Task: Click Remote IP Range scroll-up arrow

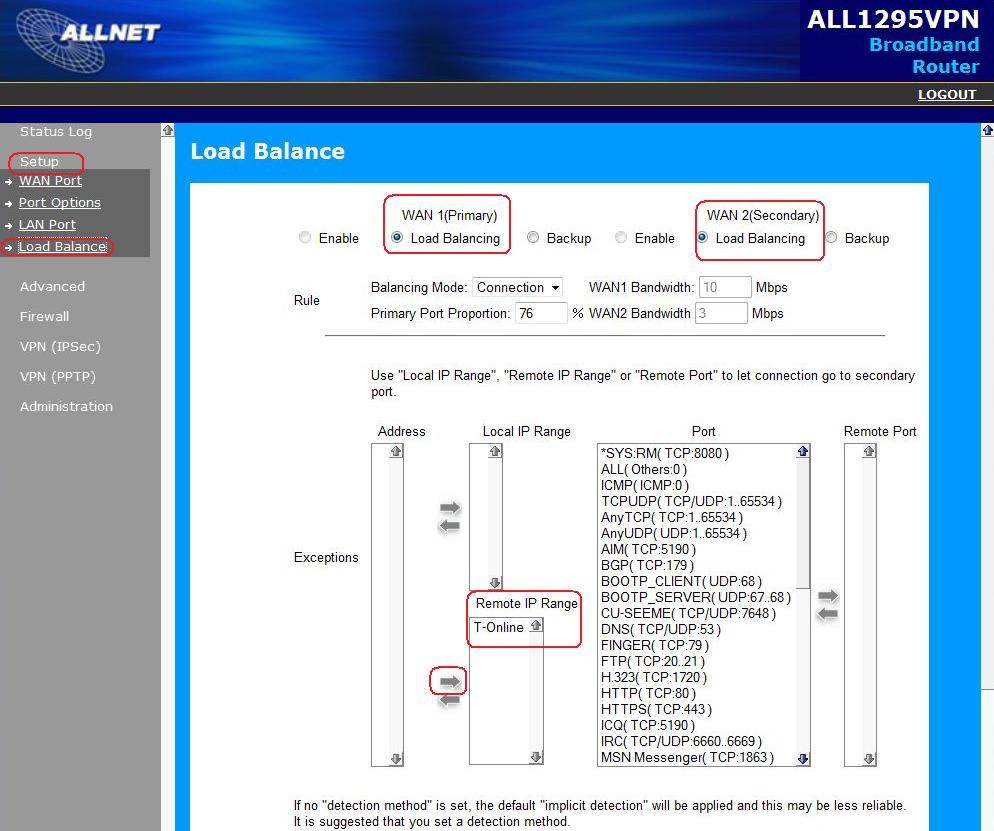Action: [536, 626]
